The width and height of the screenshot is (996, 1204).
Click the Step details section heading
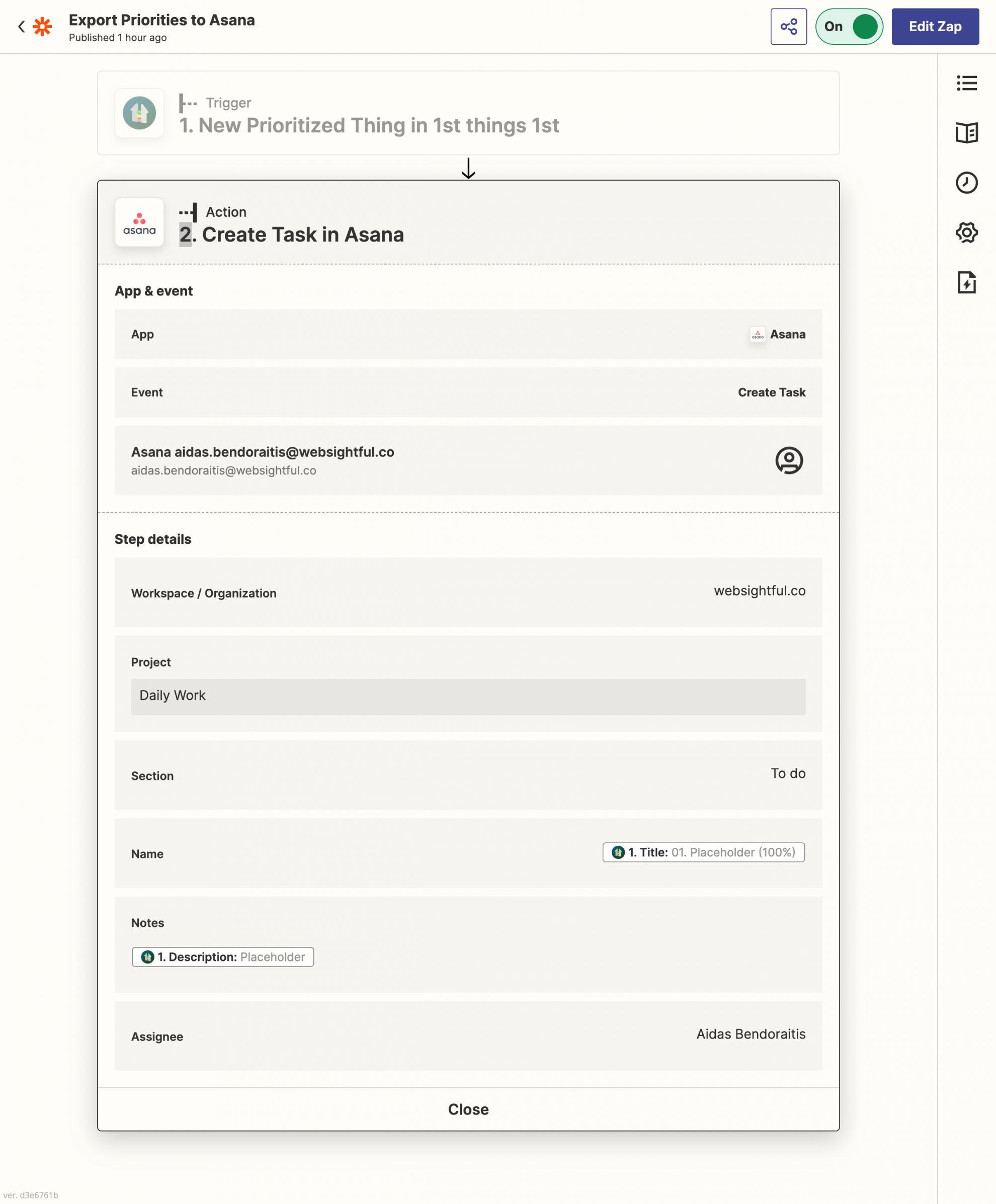click(153, 539)
